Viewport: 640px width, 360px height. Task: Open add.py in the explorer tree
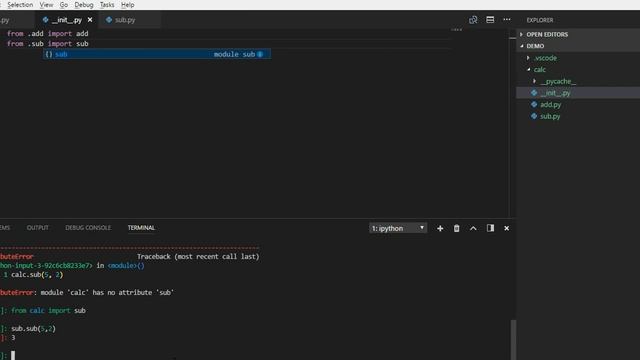(x=551, y=104)
